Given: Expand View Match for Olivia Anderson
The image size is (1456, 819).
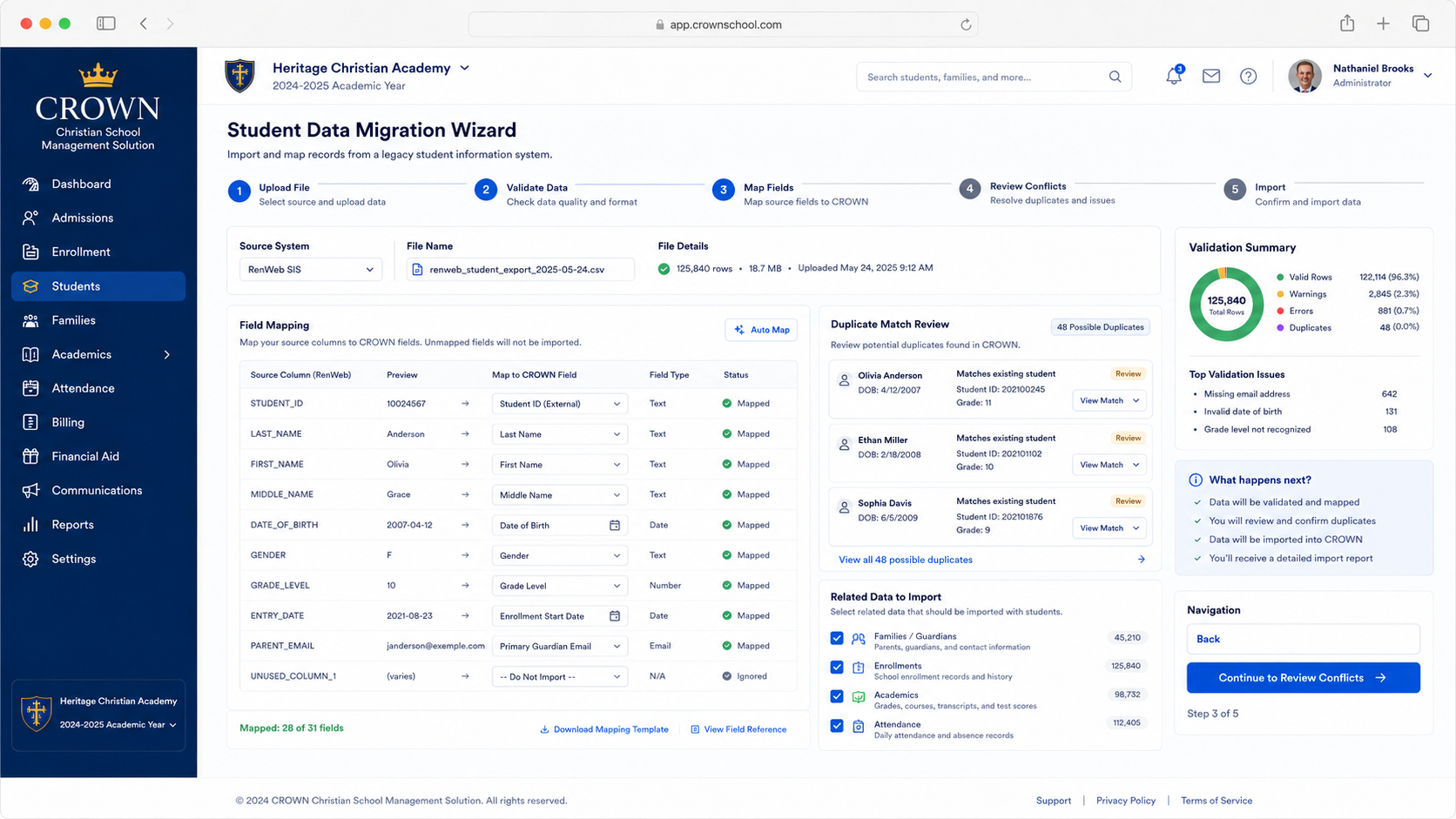Looking at the screenshot, I should tap(1109, 400).
